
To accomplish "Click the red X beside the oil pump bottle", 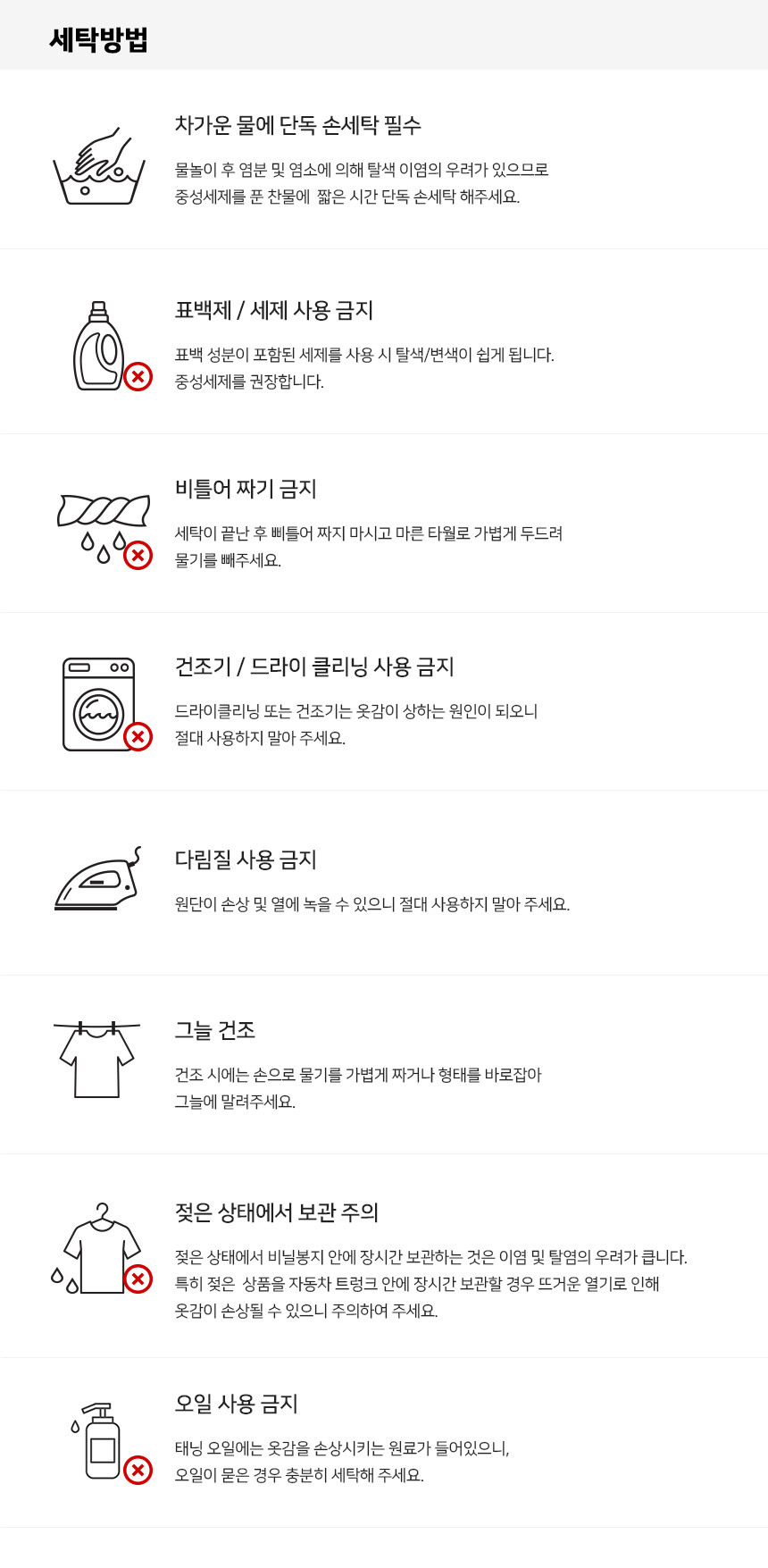I will [x=138, y=1470].
